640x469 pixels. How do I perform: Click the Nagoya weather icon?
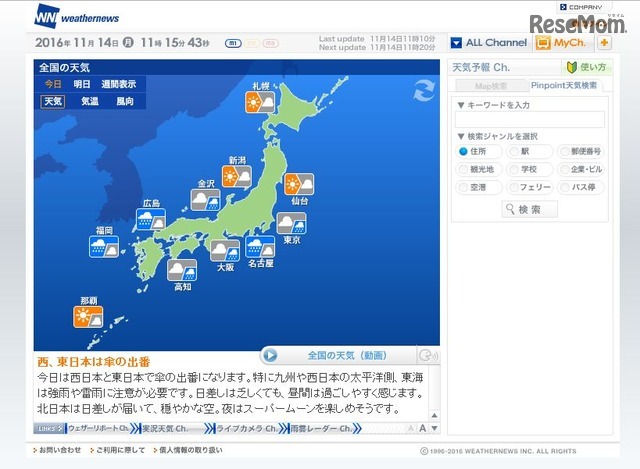(260, 247)
